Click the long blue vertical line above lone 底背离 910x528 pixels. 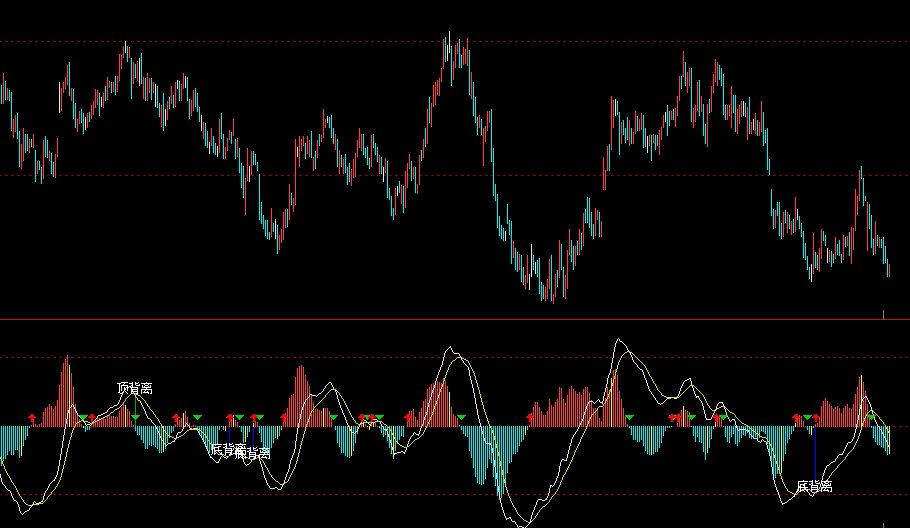[x=815, y=454]
